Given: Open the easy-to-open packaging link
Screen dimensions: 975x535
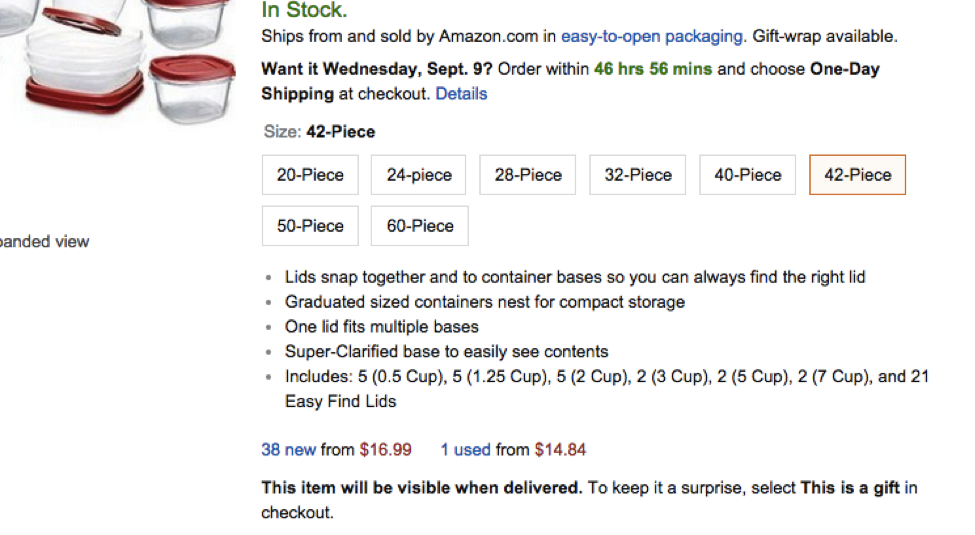Looking at the screenshot, I should [x=652, y=37].
